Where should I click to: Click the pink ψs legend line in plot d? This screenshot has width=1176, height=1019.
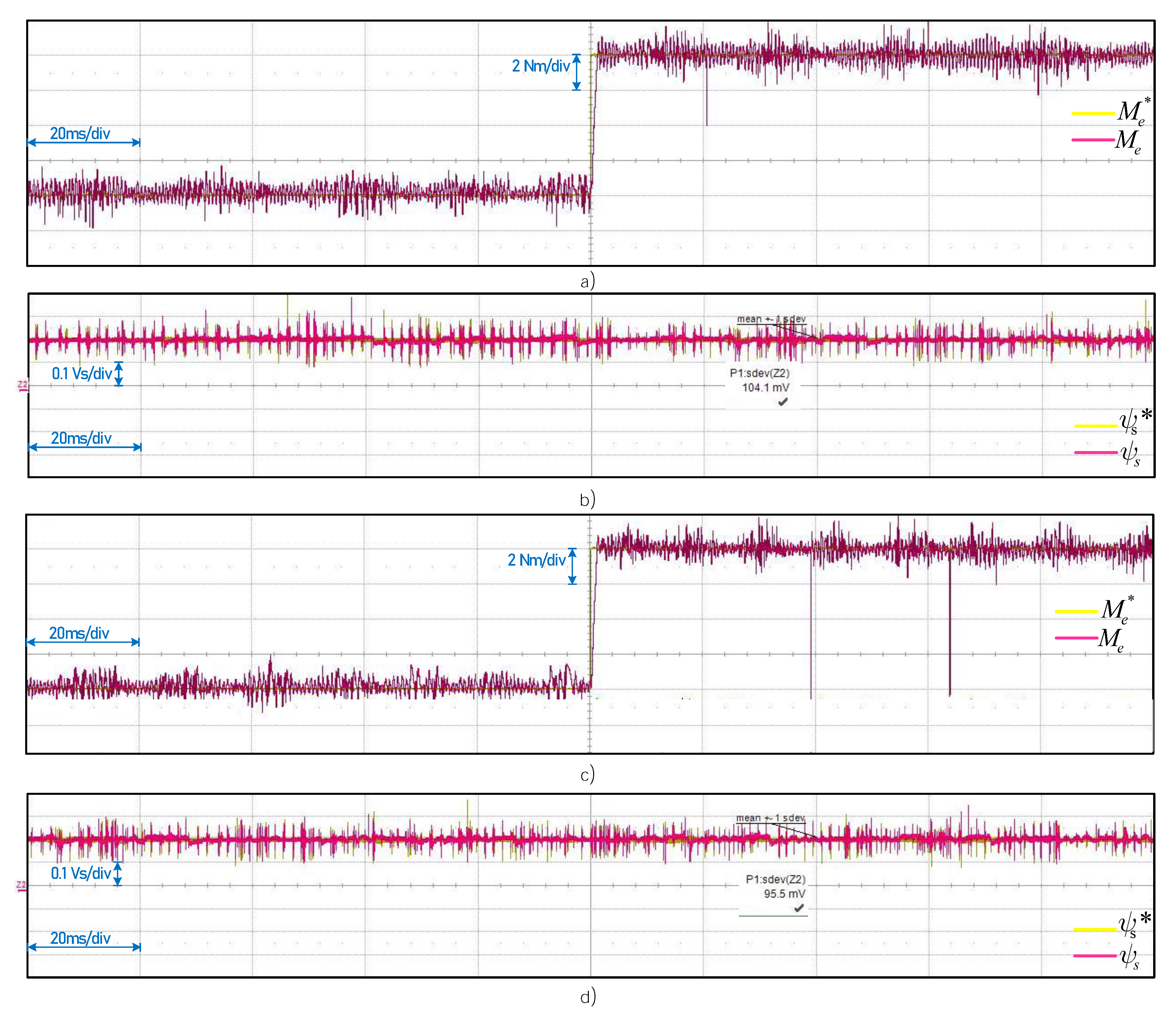point(1095,956)
